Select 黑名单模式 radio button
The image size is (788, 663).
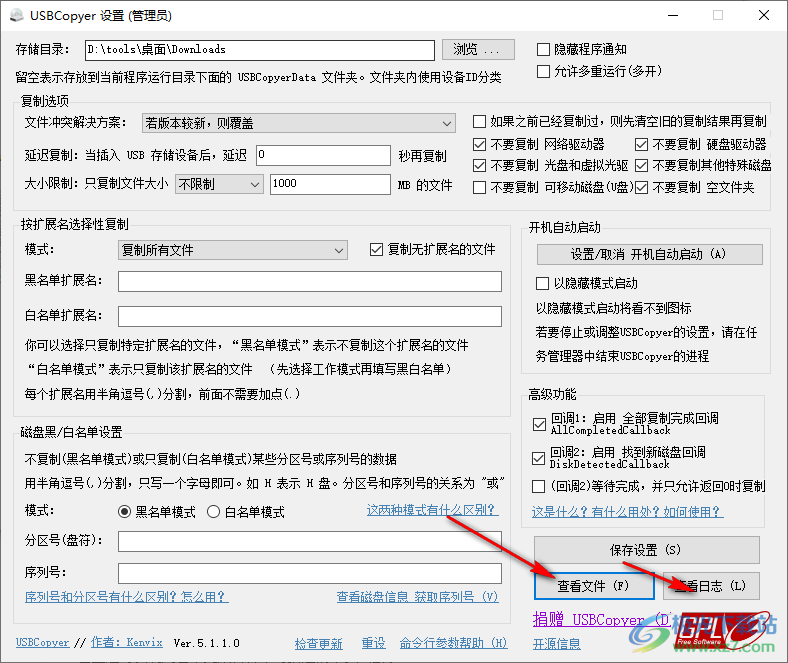pos(124,512)
